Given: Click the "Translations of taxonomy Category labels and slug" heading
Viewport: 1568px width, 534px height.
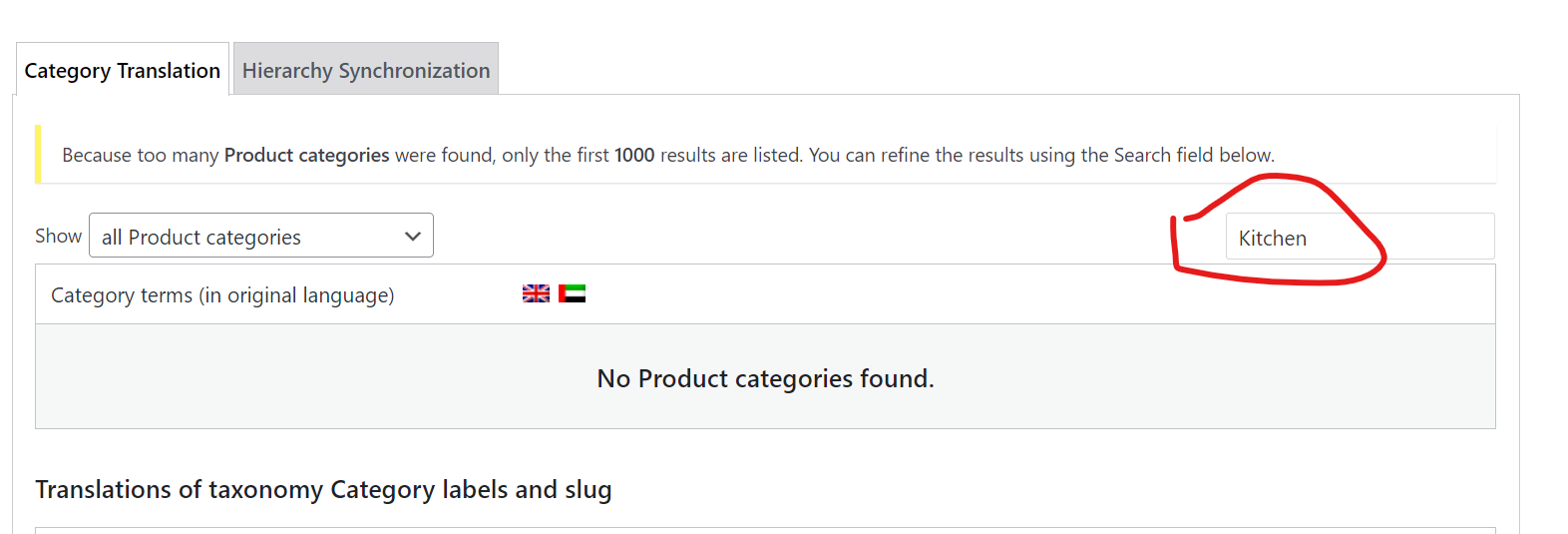Looking at the screenshot, I should click(323, 489).
